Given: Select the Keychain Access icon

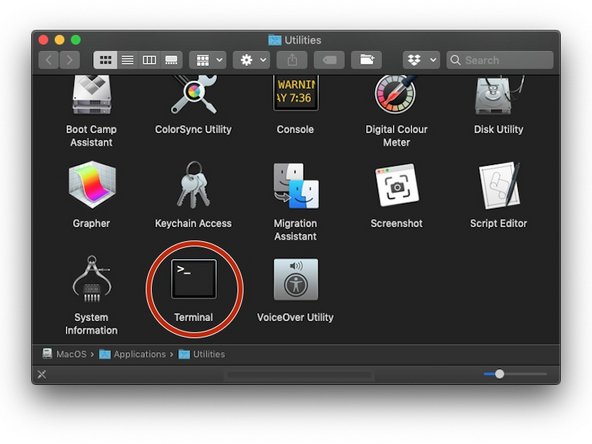Looking at the screenshot, I should click(194, 185).
